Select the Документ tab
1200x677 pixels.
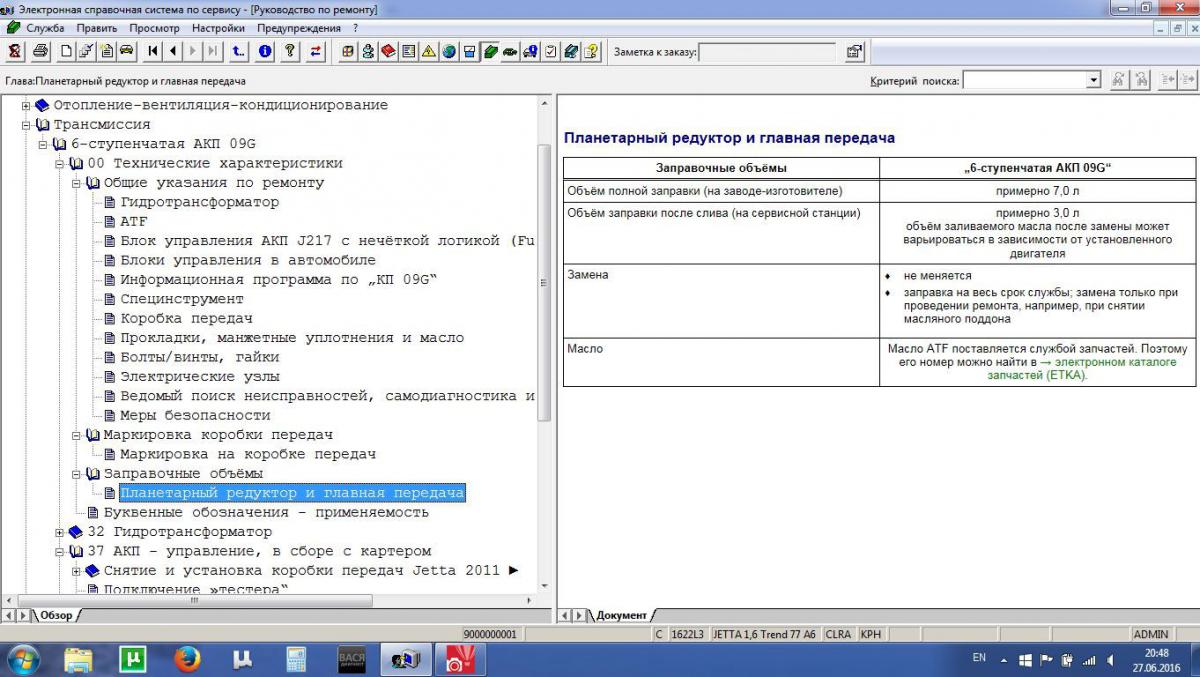pyautogui.click(x=622, y=615)
